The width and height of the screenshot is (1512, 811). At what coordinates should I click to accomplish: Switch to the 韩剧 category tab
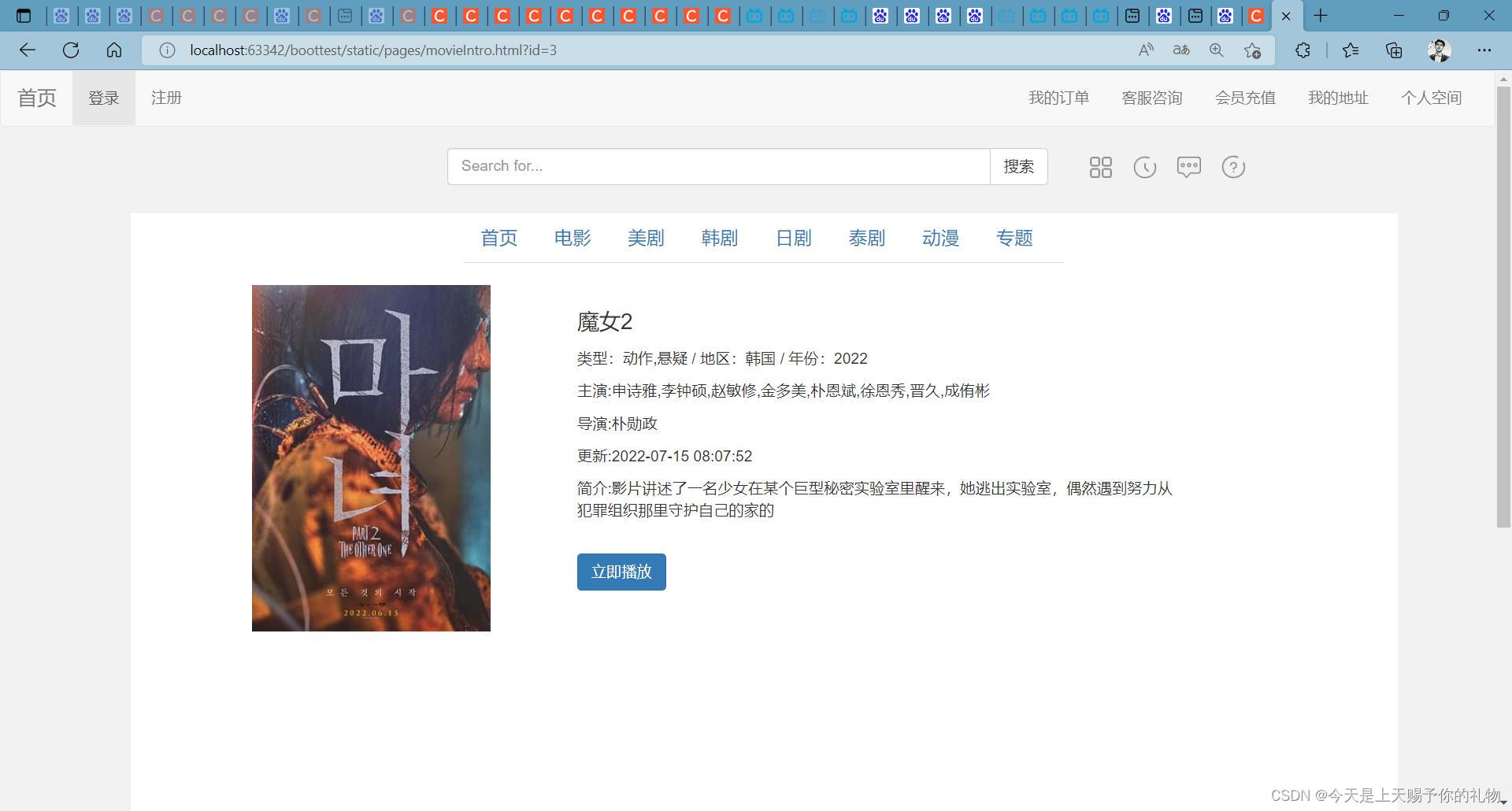click(719, 239)
